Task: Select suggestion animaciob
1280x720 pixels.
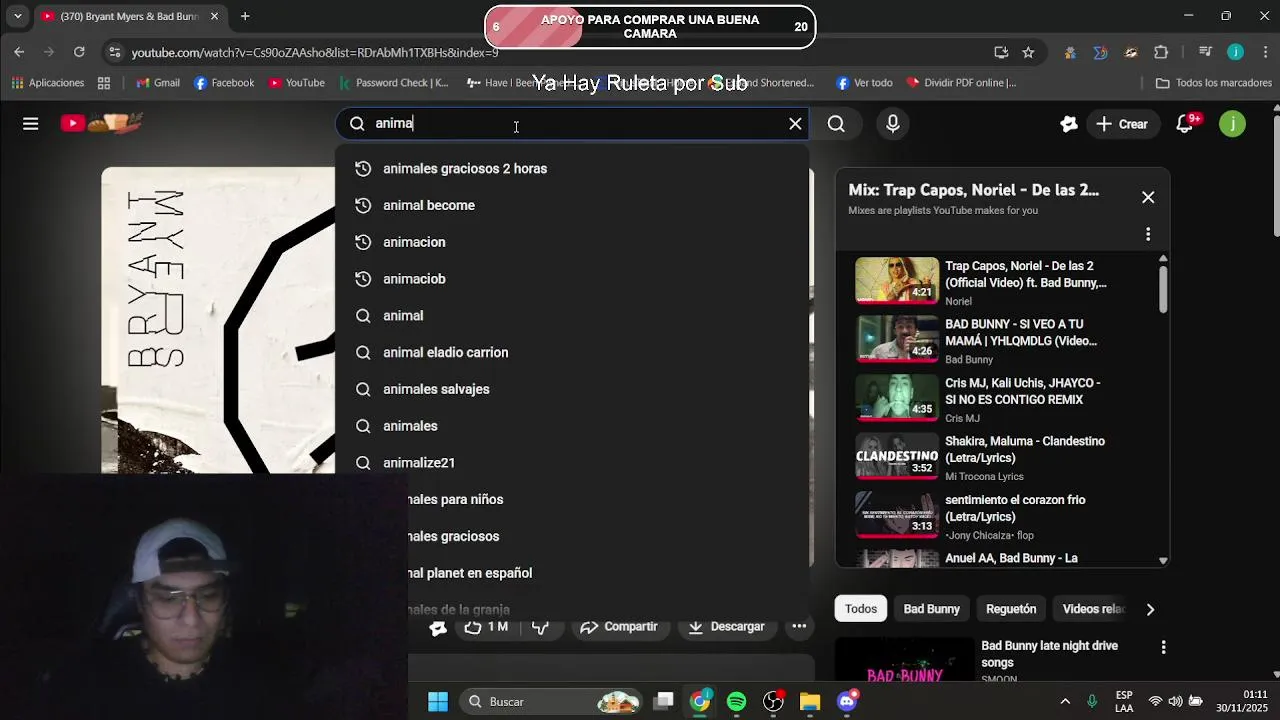Action: [572, 279]
